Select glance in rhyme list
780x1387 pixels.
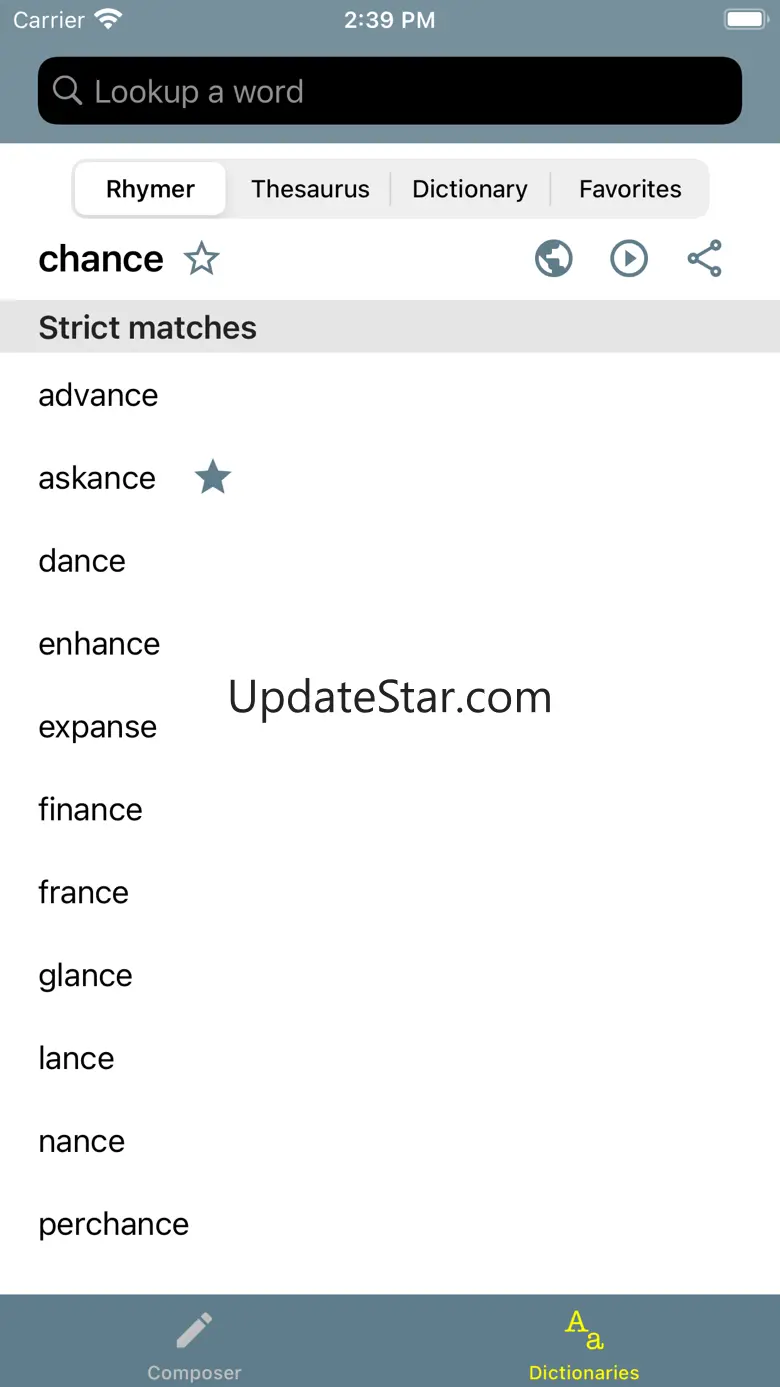(x=85, y=976)
